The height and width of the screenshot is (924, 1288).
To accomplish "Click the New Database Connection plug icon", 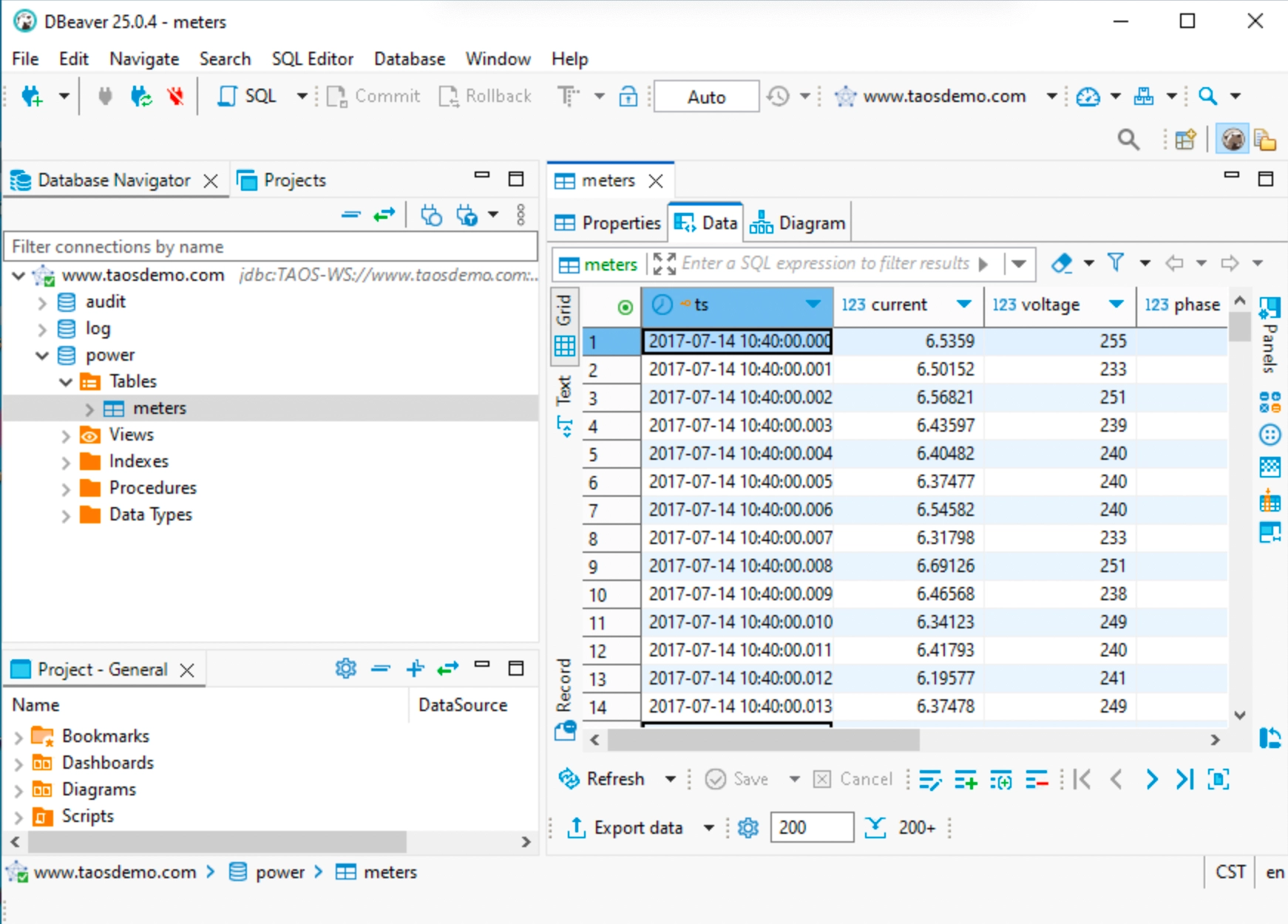I will [x=33, y=96].
